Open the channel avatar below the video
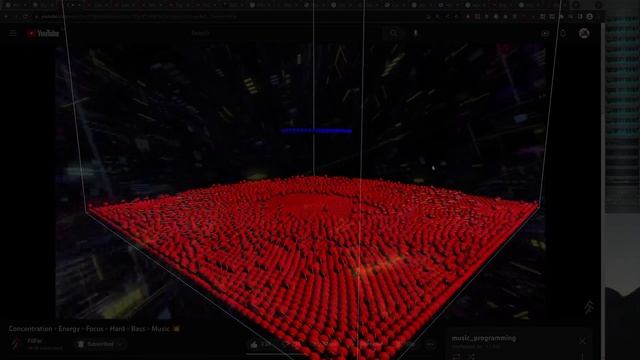Screen dimensions: 640x360 (16, 344)
